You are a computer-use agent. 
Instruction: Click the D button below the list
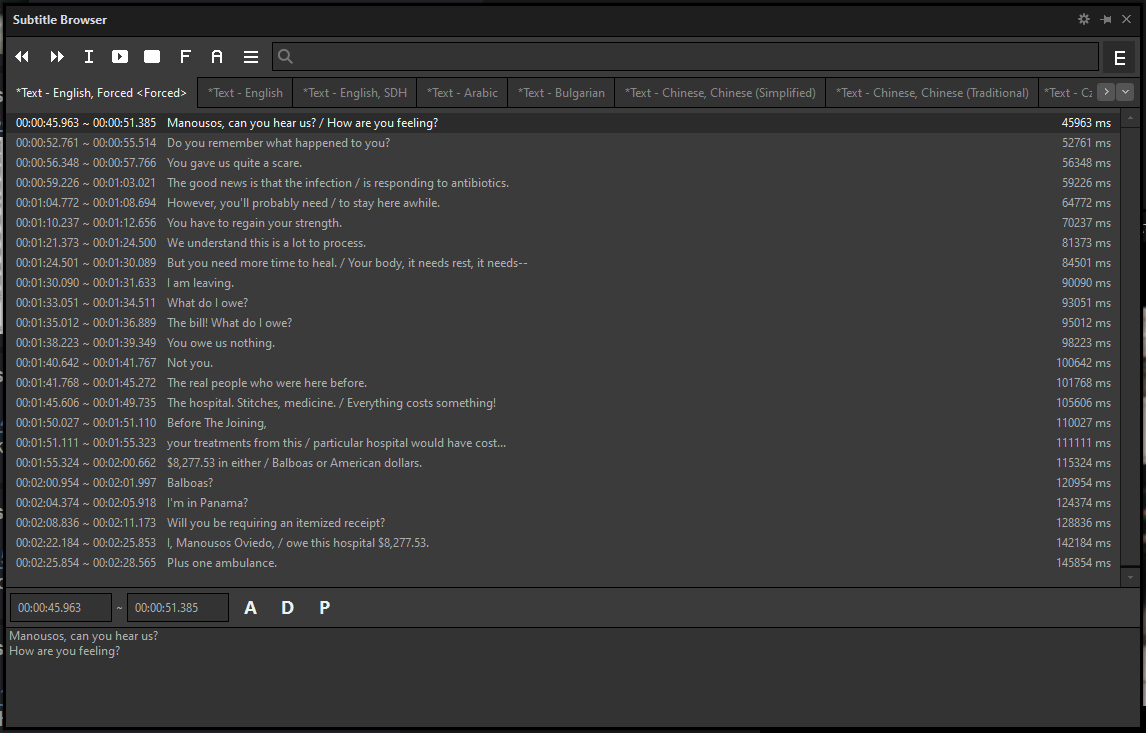pos(288,607)
